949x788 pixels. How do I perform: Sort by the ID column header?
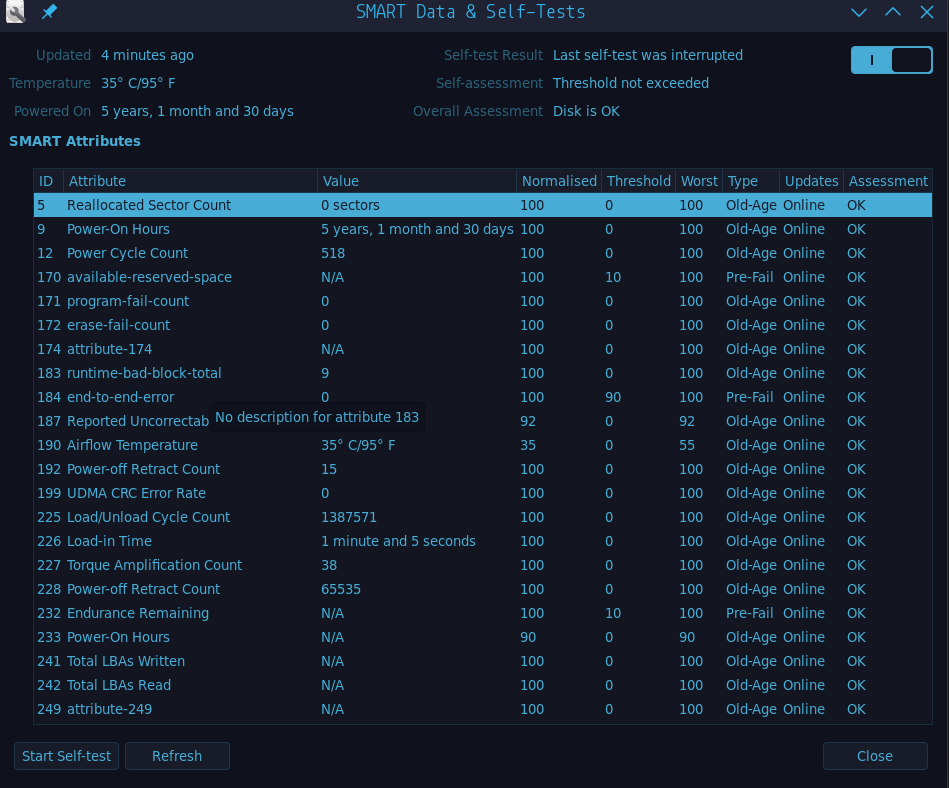pyautogui.click(x=46, y=181)
